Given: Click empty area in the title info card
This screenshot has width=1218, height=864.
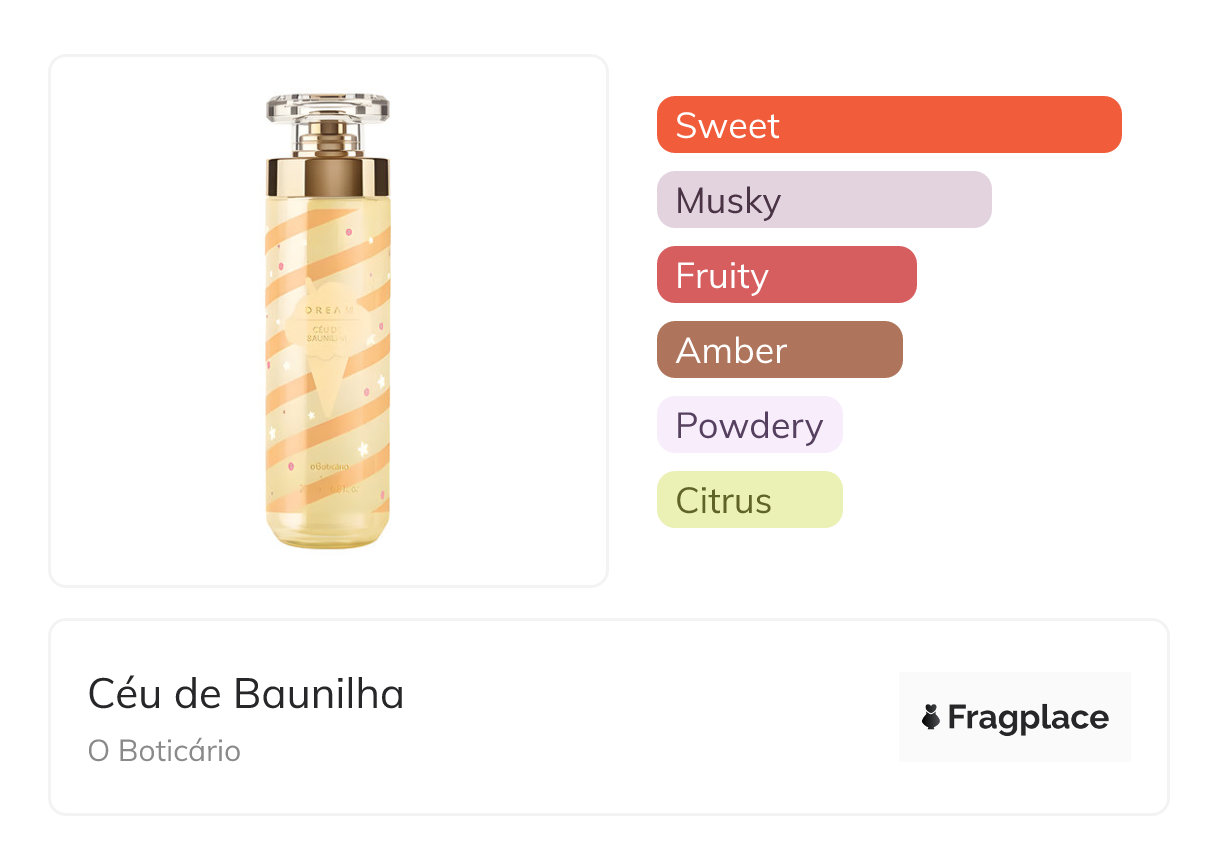Looking at the screenshot, I should tap(650, 720).
